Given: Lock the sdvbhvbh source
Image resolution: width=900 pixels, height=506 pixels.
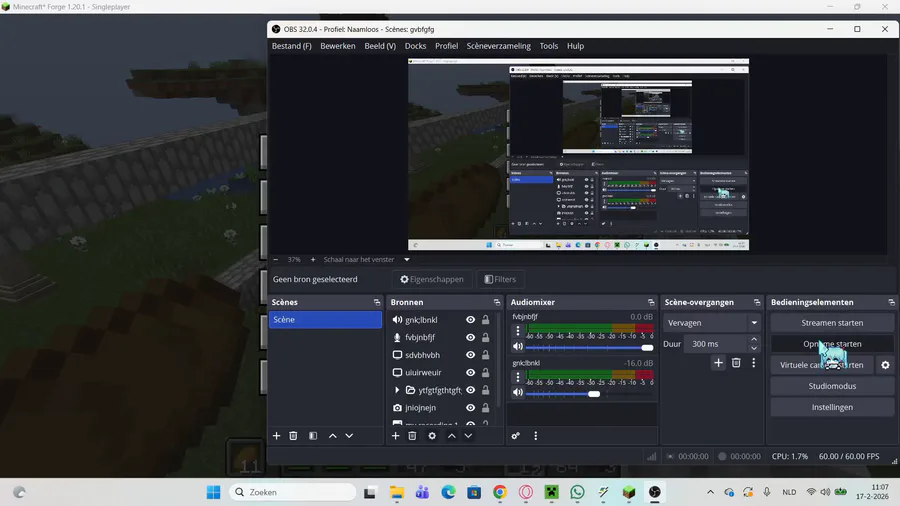Looking at the screenshot, I should (486, 355).
